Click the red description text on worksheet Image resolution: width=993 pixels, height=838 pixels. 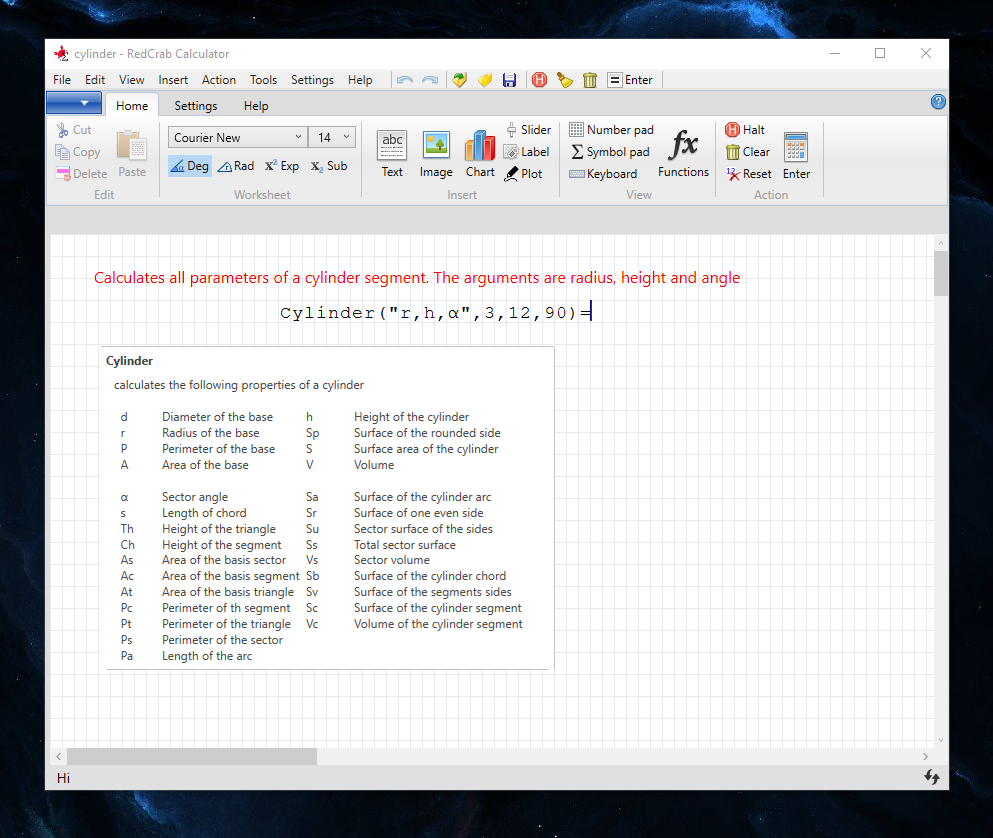click(417, 277)
